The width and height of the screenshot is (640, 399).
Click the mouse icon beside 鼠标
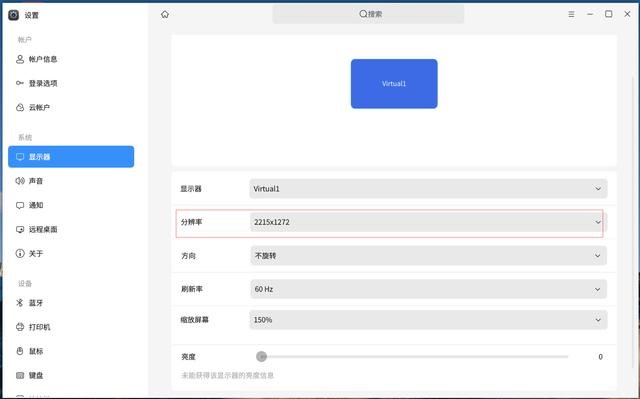click(20, 351)
